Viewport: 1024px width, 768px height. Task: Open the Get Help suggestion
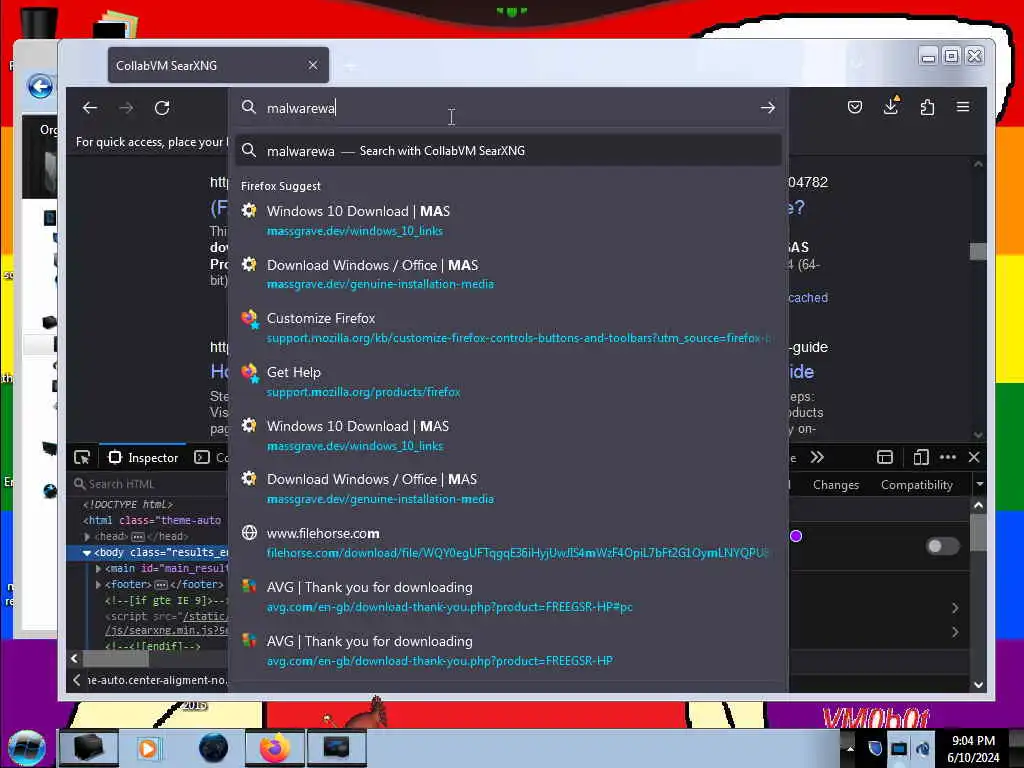509,381
